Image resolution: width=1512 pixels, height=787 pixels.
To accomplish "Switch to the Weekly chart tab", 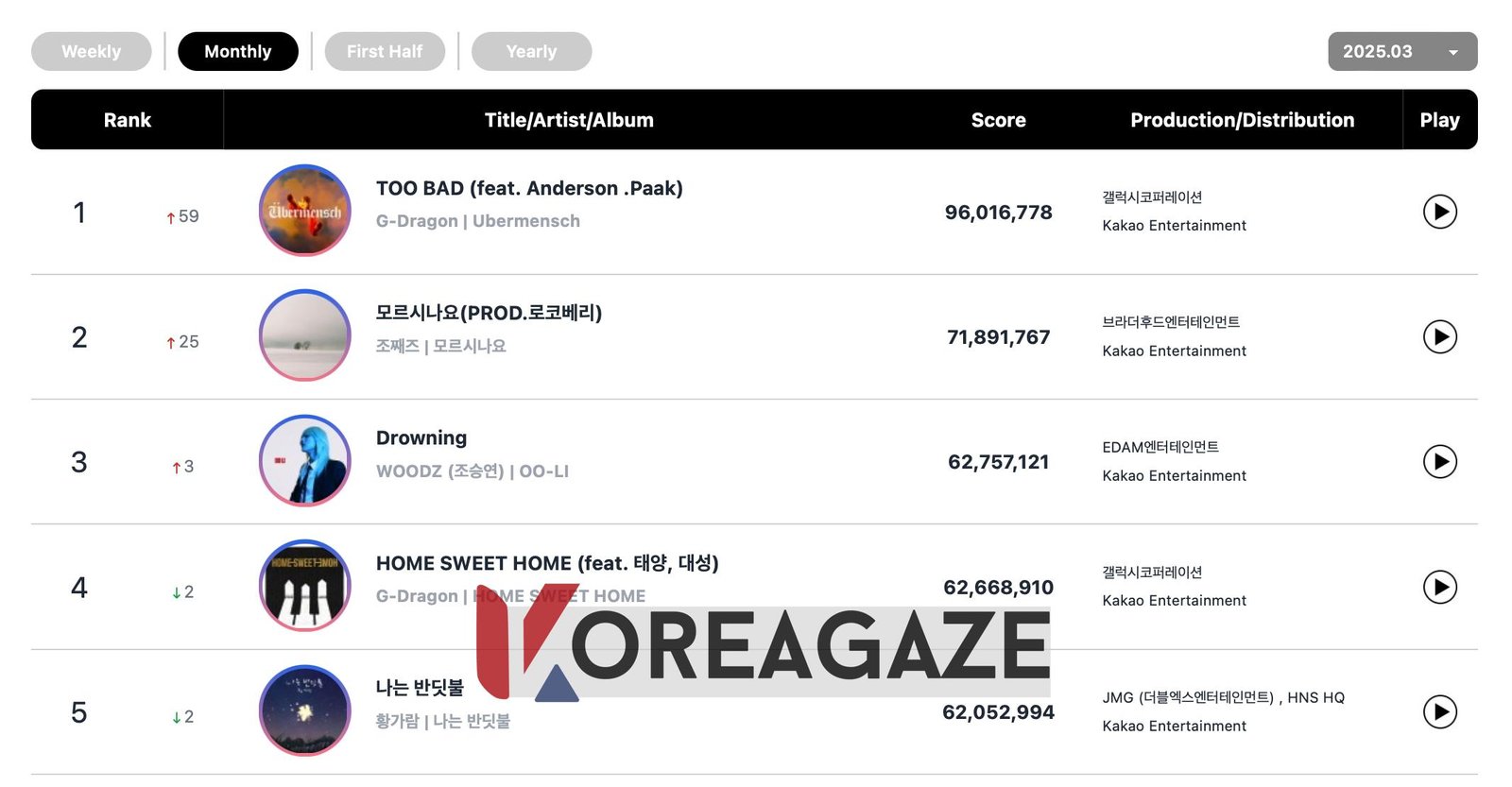I will 92,51.
